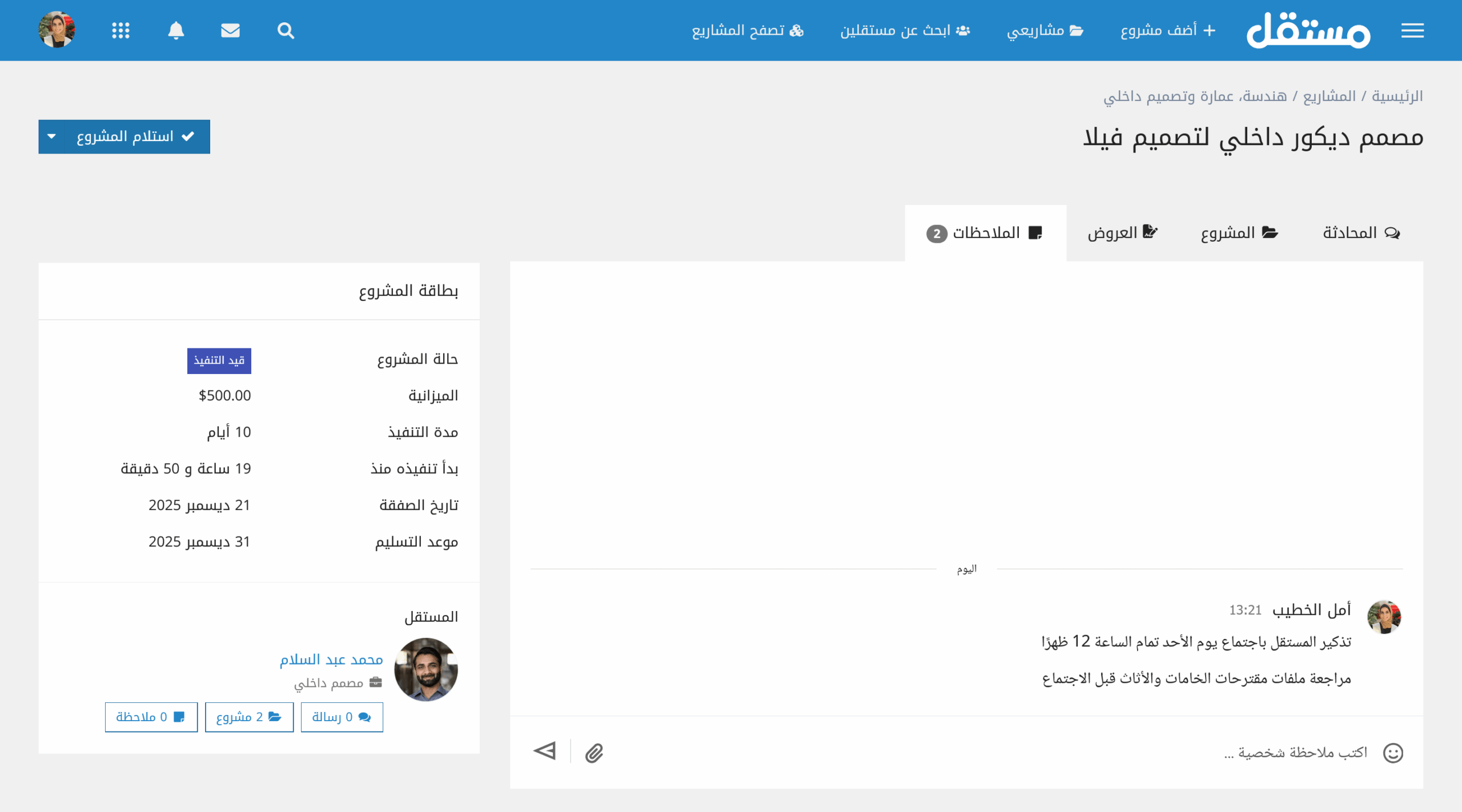Open the المشروع tab
Image resolution: width=1462 pixels, height=812 pixels.
(x=1239, y=233)
